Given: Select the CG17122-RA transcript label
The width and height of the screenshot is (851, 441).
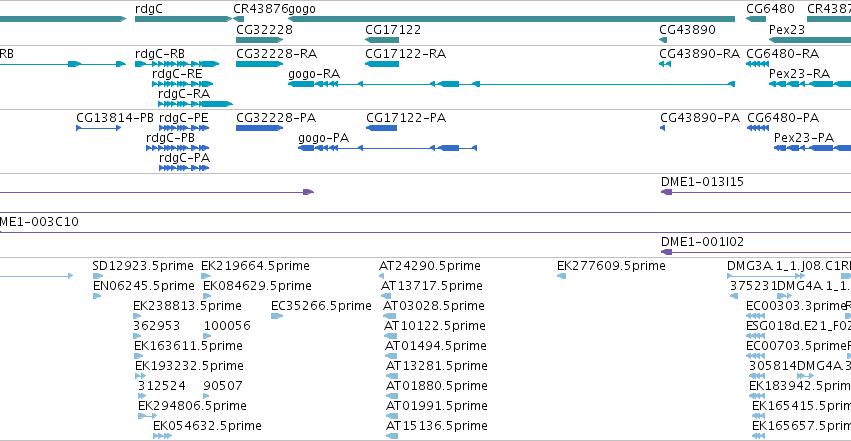Looking at the screenshot, I should tap(405, 54).
